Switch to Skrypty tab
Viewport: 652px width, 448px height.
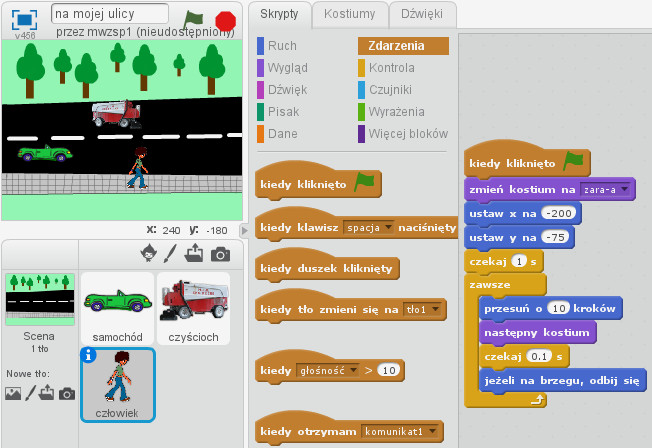[279, 14]
